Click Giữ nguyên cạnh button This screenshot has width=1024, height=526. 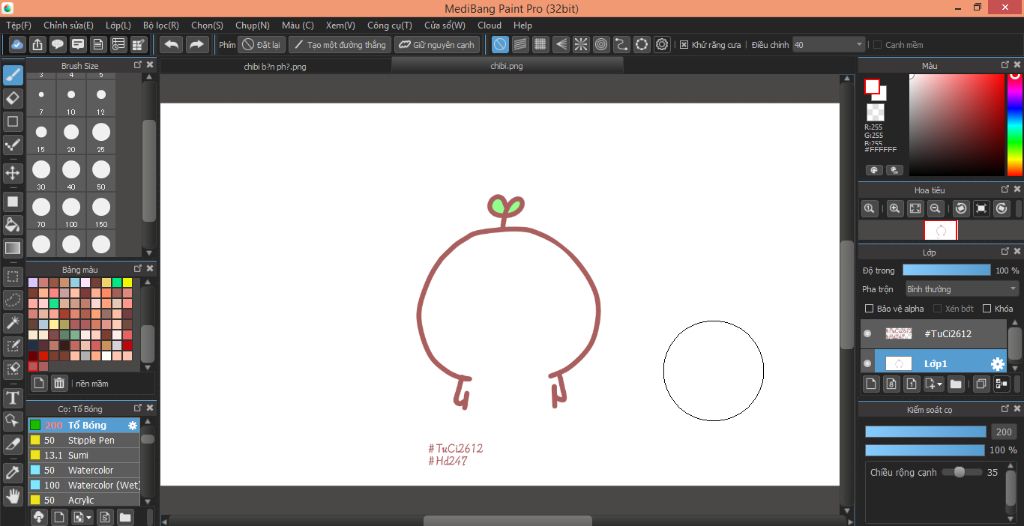pyautogui.click(x=437, y=45)
